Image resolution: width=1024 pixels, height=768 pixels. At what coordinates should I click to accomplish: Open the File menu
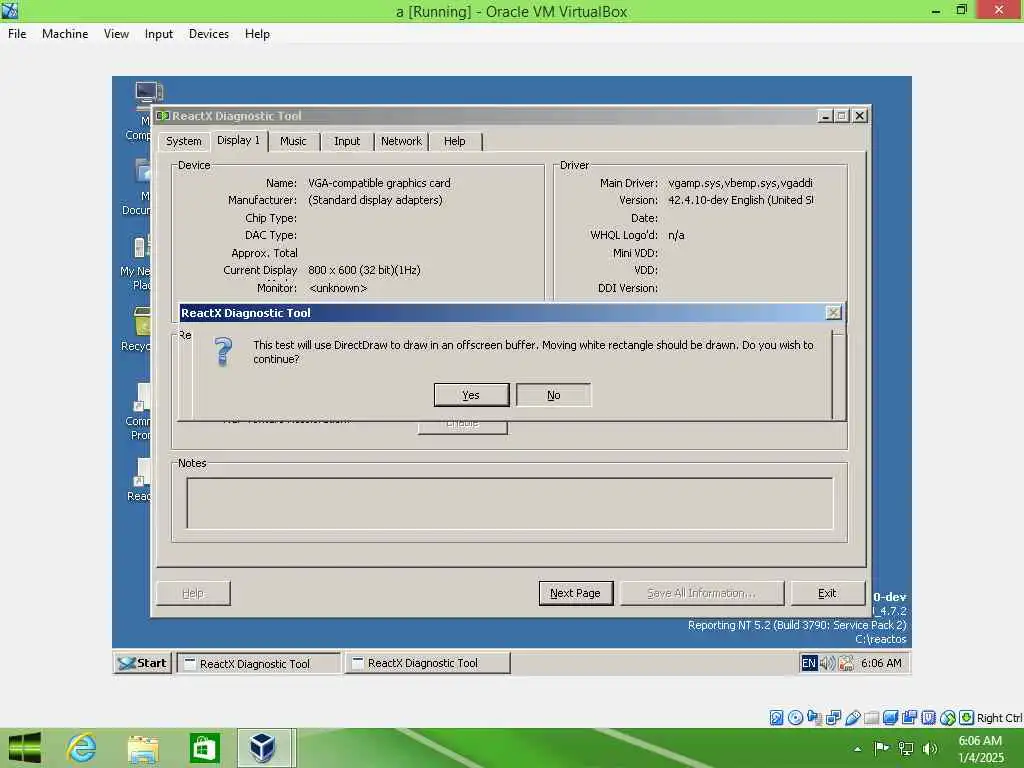(17, 34)
